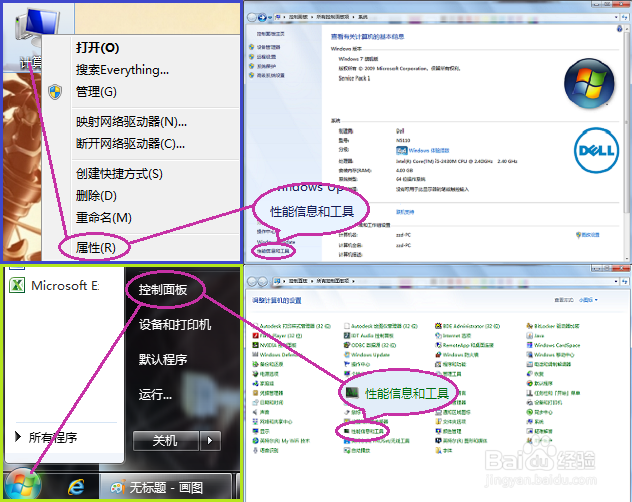Open the 小图标 view-by dropdown
632x502 pixels.
588,300
